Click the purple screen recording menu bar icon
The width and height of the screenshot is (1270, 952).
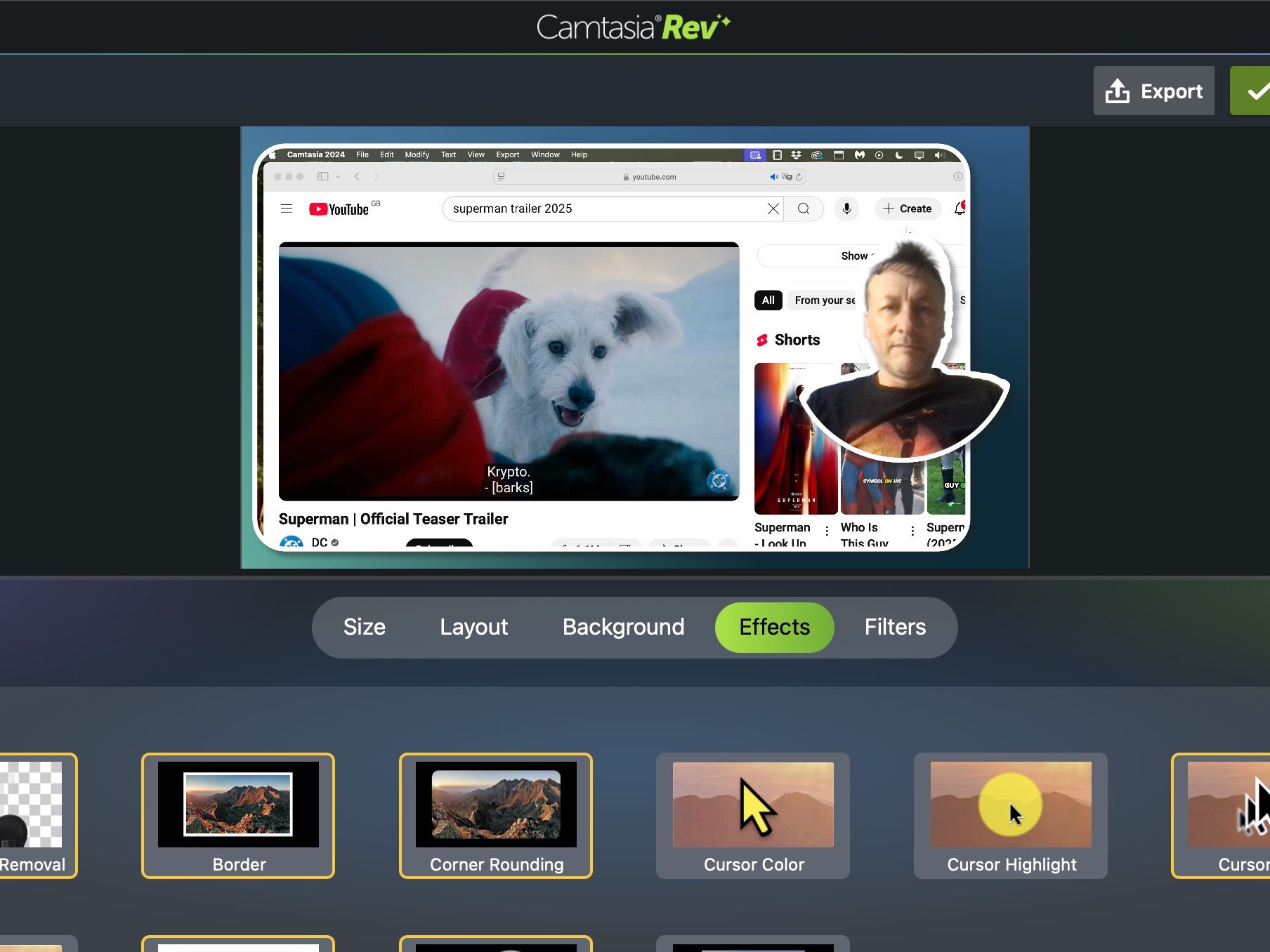click(x=755, y=155)
